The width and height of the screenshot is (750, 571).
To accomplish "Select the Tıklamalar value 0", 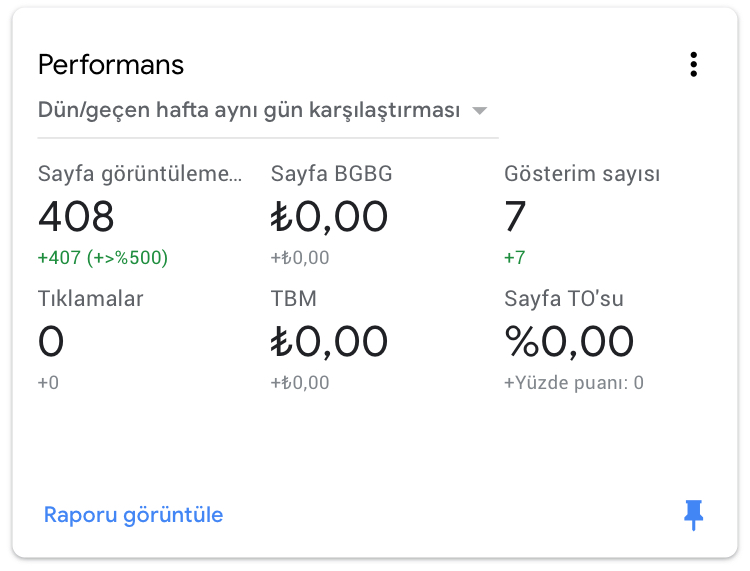I will coord(51,341).
